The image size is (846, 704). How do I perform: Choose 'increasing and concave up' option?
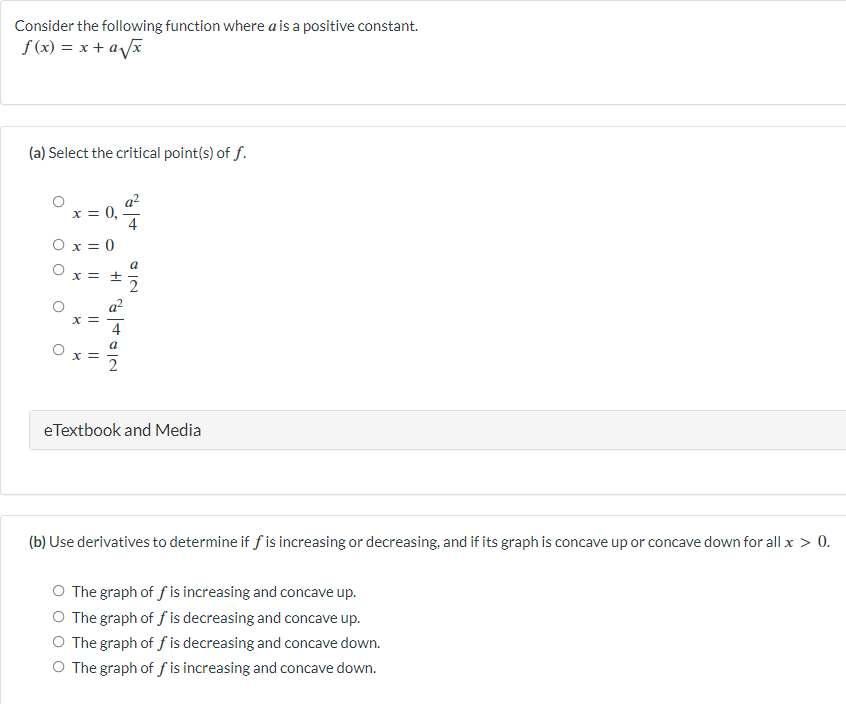coord(58,590)
